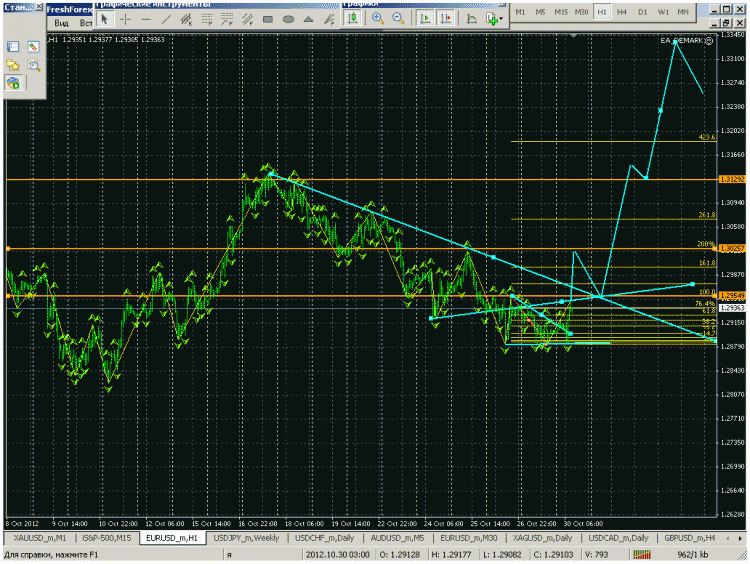Select the crosshair tool
This screenshot has height=564, width=750.
pyautogui.click(x=125, y=19)
